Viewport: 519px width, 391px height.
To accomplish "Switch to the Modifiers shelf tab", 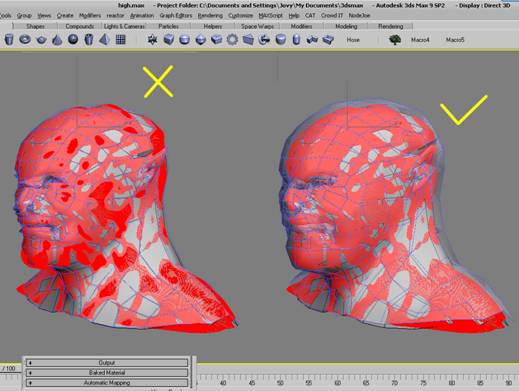I will 301,26.
